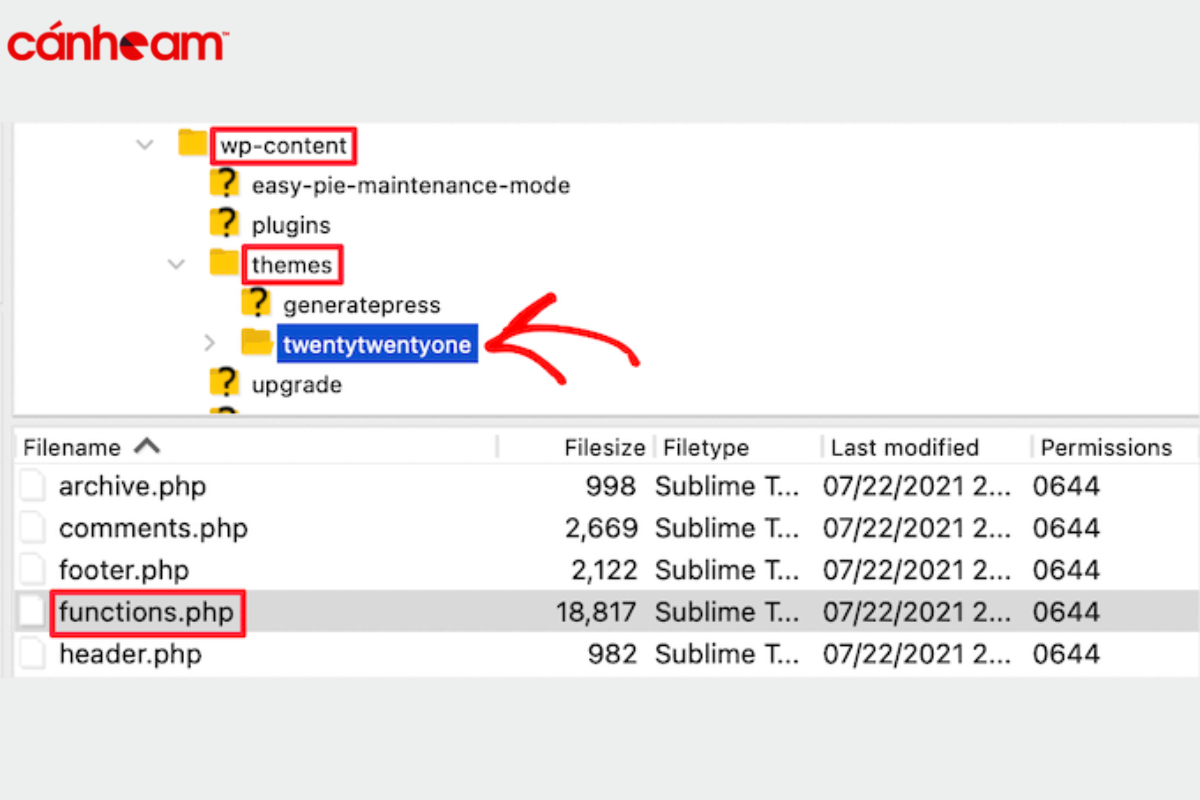Screen dimensions: 1200x800
Task: Click the functions.php file icon
Action: (34, 612)
